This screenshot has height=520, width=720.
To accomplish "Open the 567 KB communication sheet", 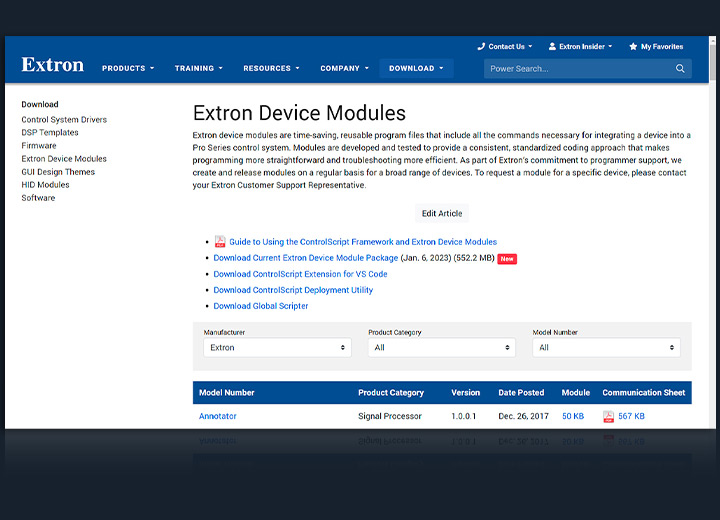I will [631, 416].
